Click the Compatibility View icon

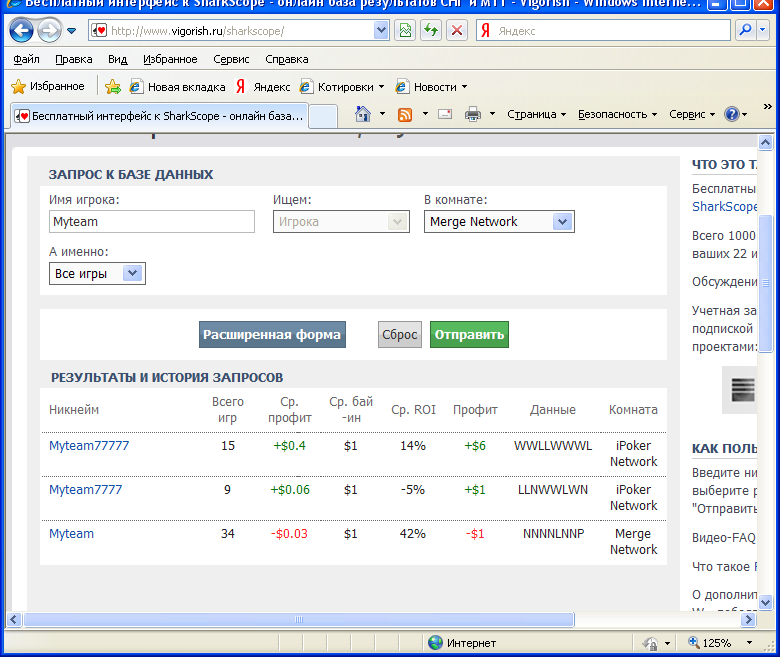[x=405, y=31]
